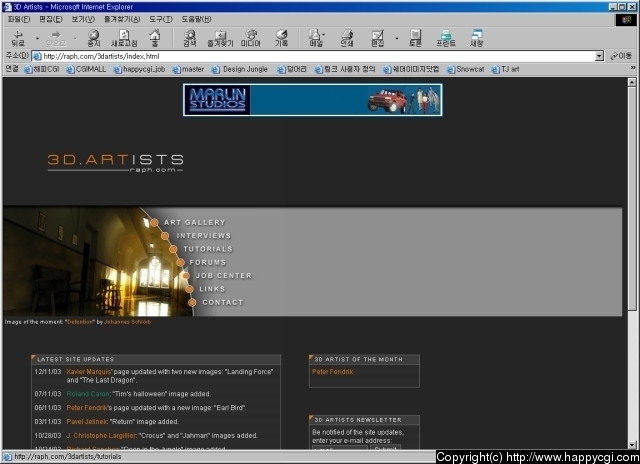Open the FORUMS navigation item
Viewport: 640px width, 464px height.
(x=207, y=262)
